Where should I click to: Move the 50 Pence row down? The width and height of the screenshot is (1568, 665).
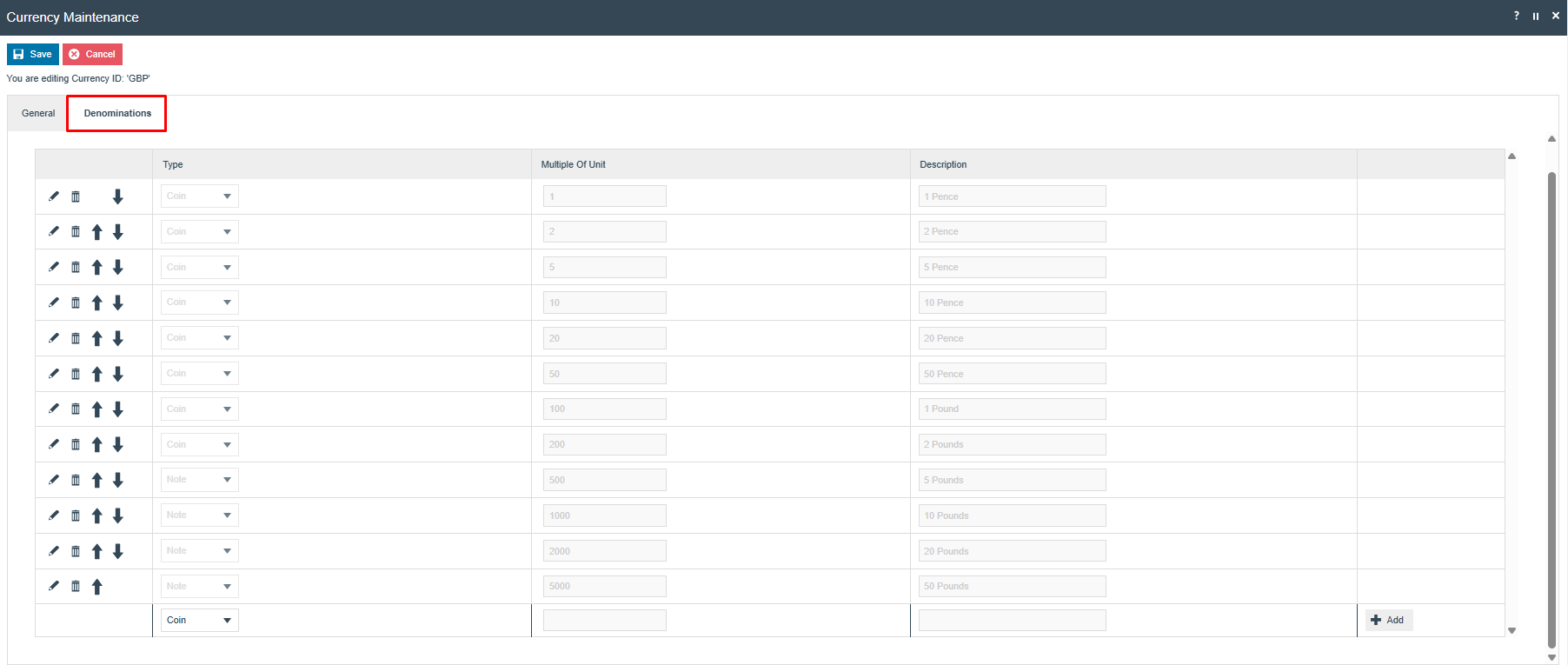[x=118, y=375]
